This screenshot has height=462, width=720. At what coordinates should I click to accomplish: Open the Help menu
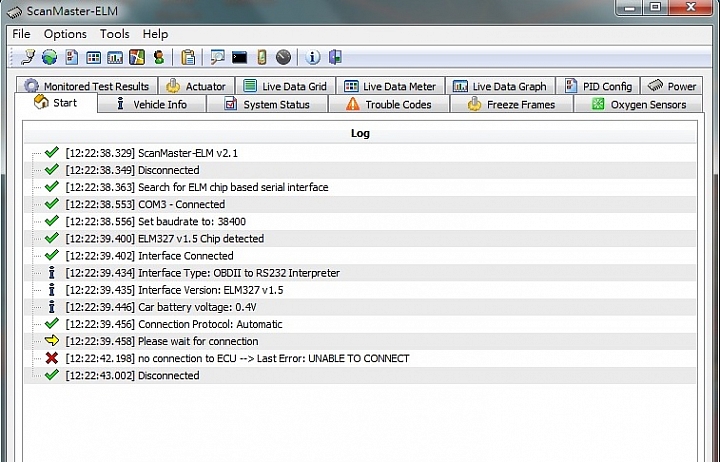pos(155,34)
